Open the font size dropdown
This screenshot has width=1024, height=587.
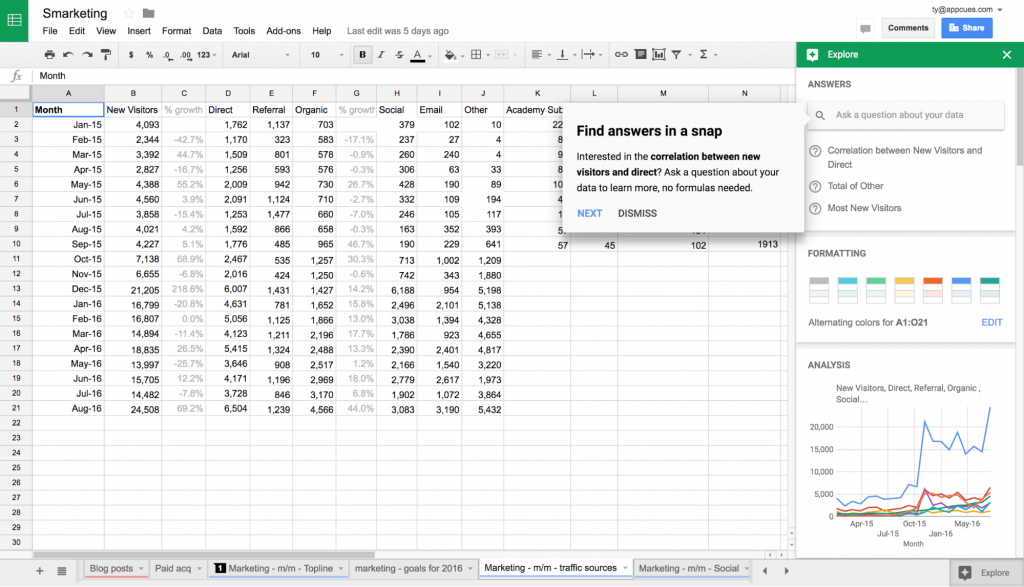coord(330,55)
